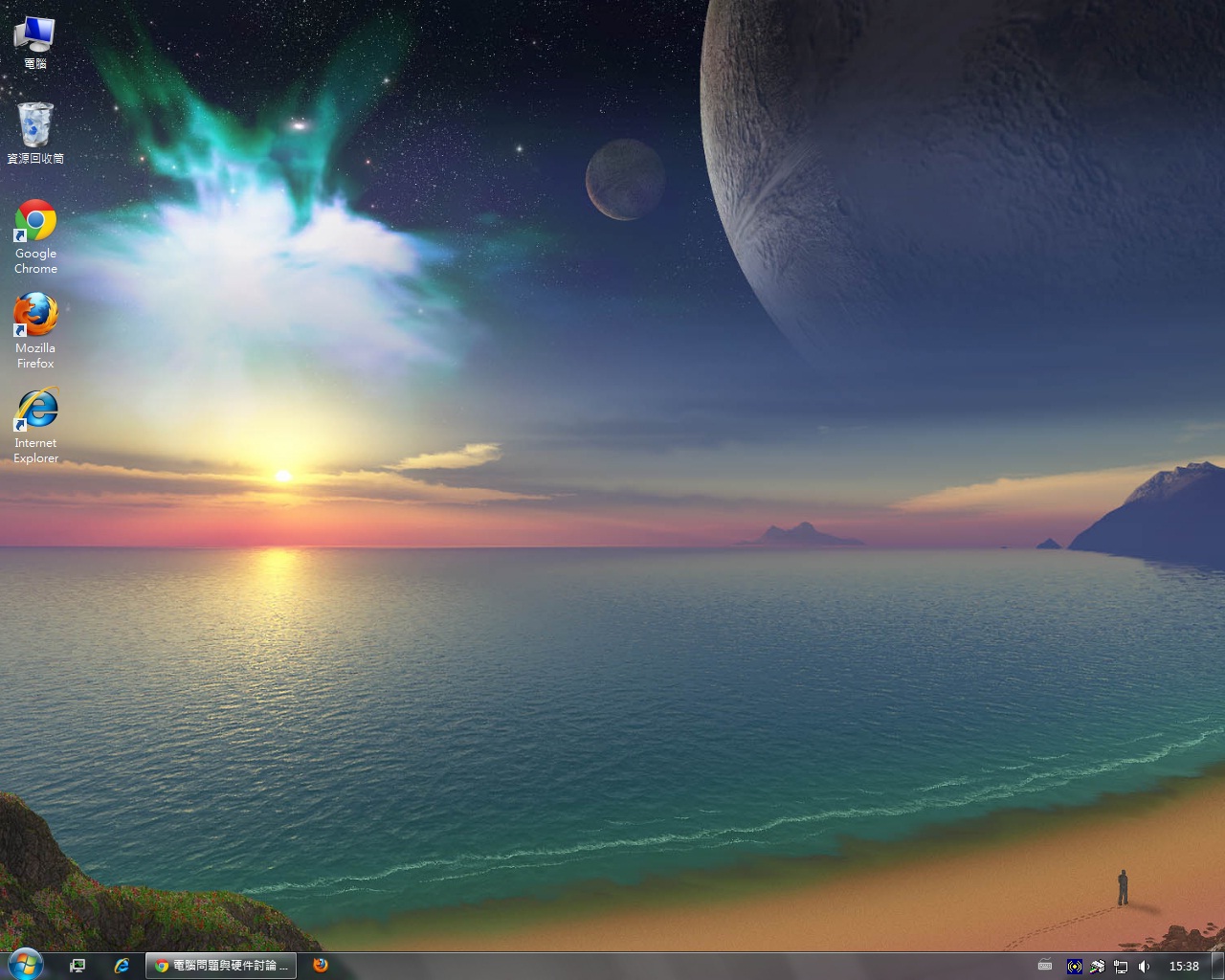Open the volume speaker tray icon

click(1144, 967)
